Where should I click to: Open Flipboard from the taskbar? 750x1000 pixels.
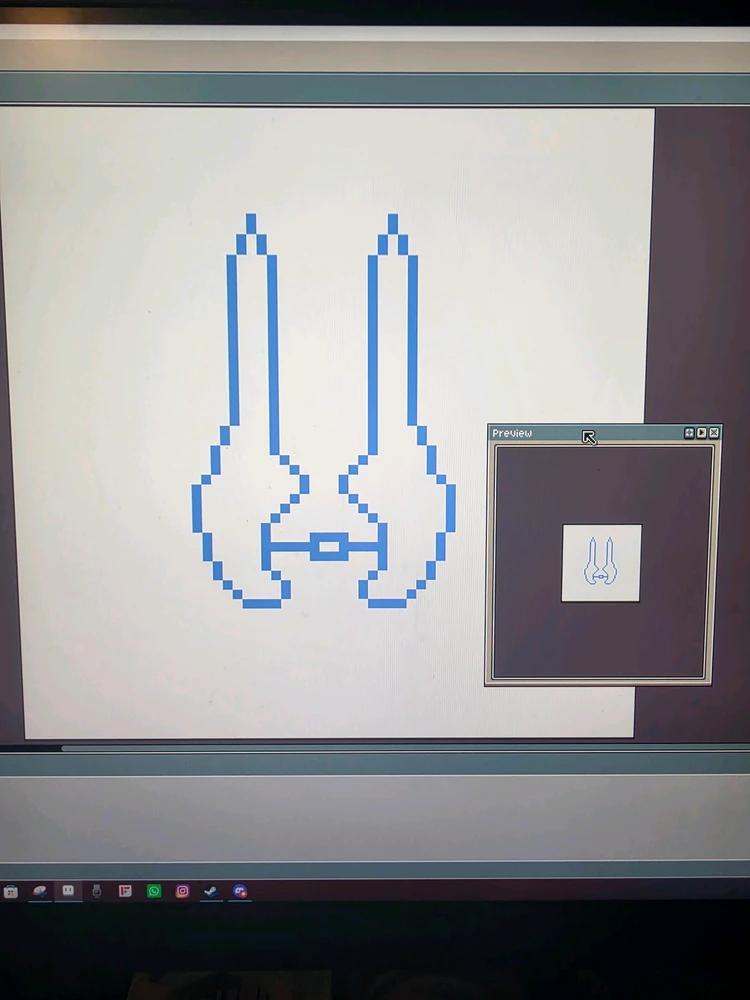[x=125, y=891]
